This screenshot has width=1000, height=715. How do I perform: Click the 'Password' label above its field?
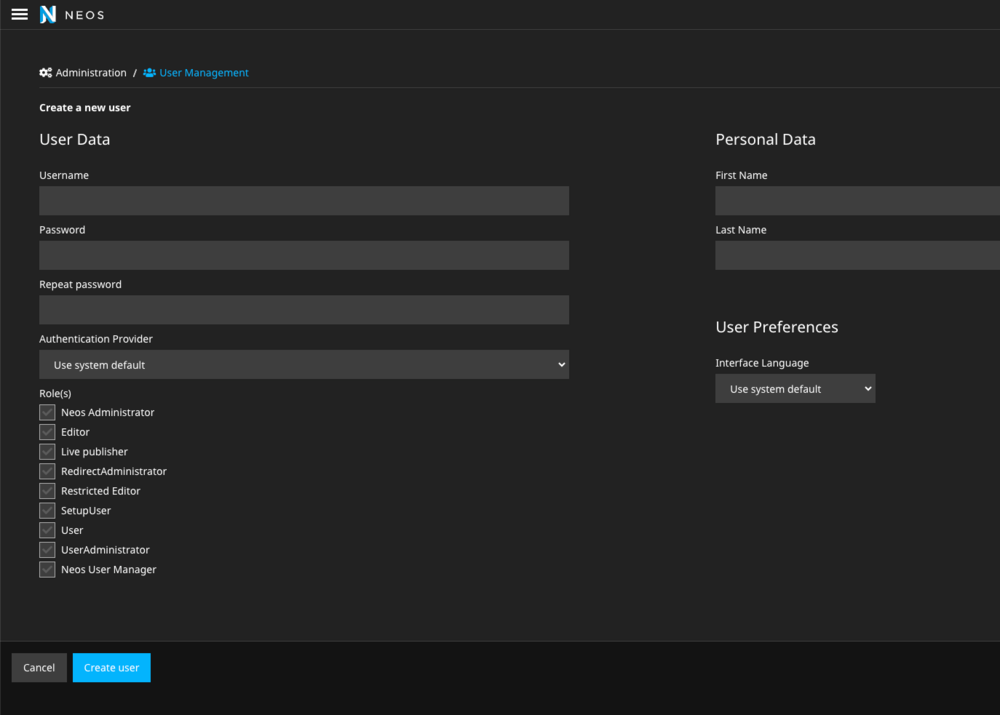click(x=62, y=230)
